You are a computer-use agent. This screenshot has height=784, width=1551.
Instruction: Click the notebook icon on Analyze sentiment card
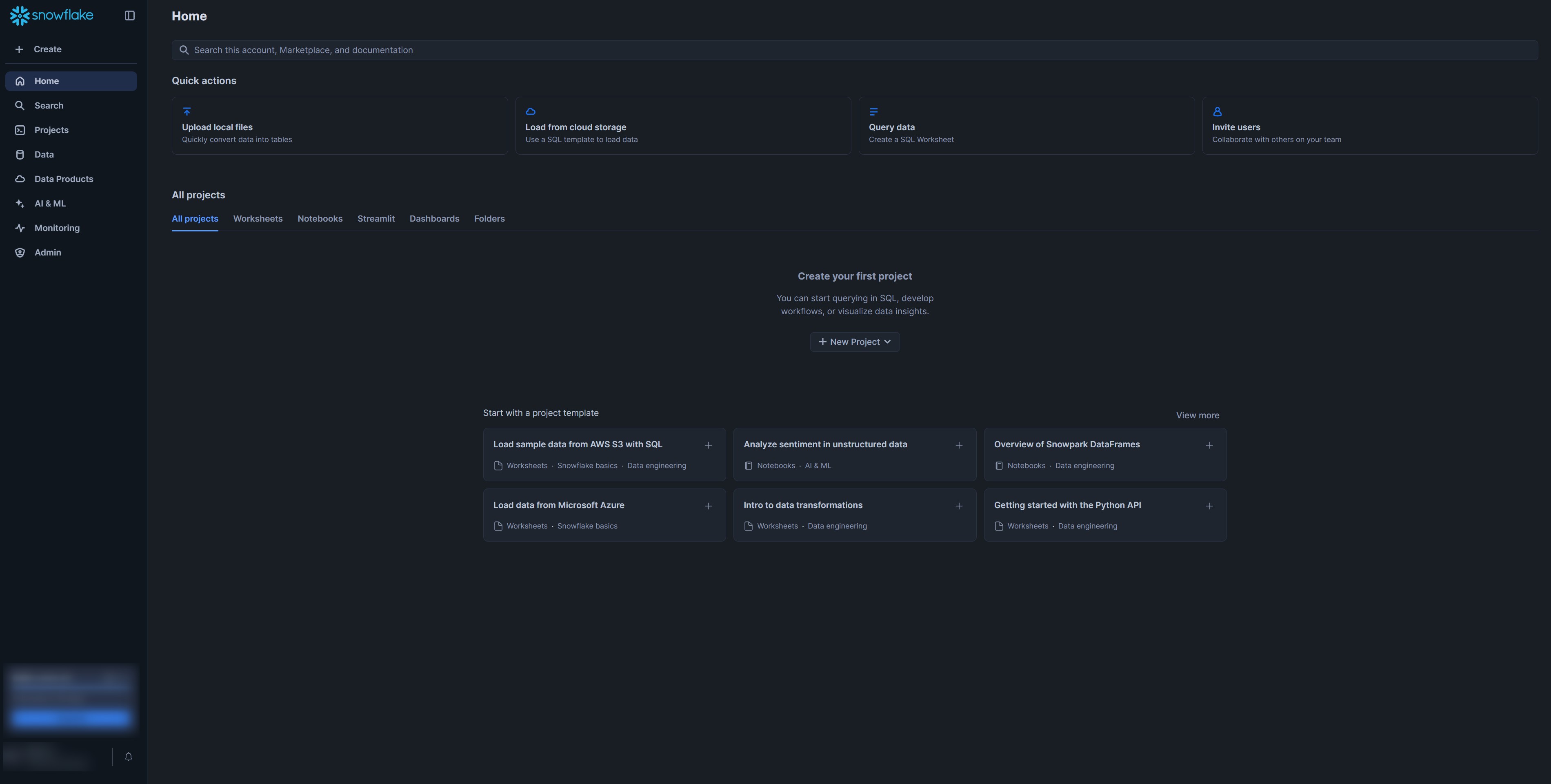click(x=749, y=466)
